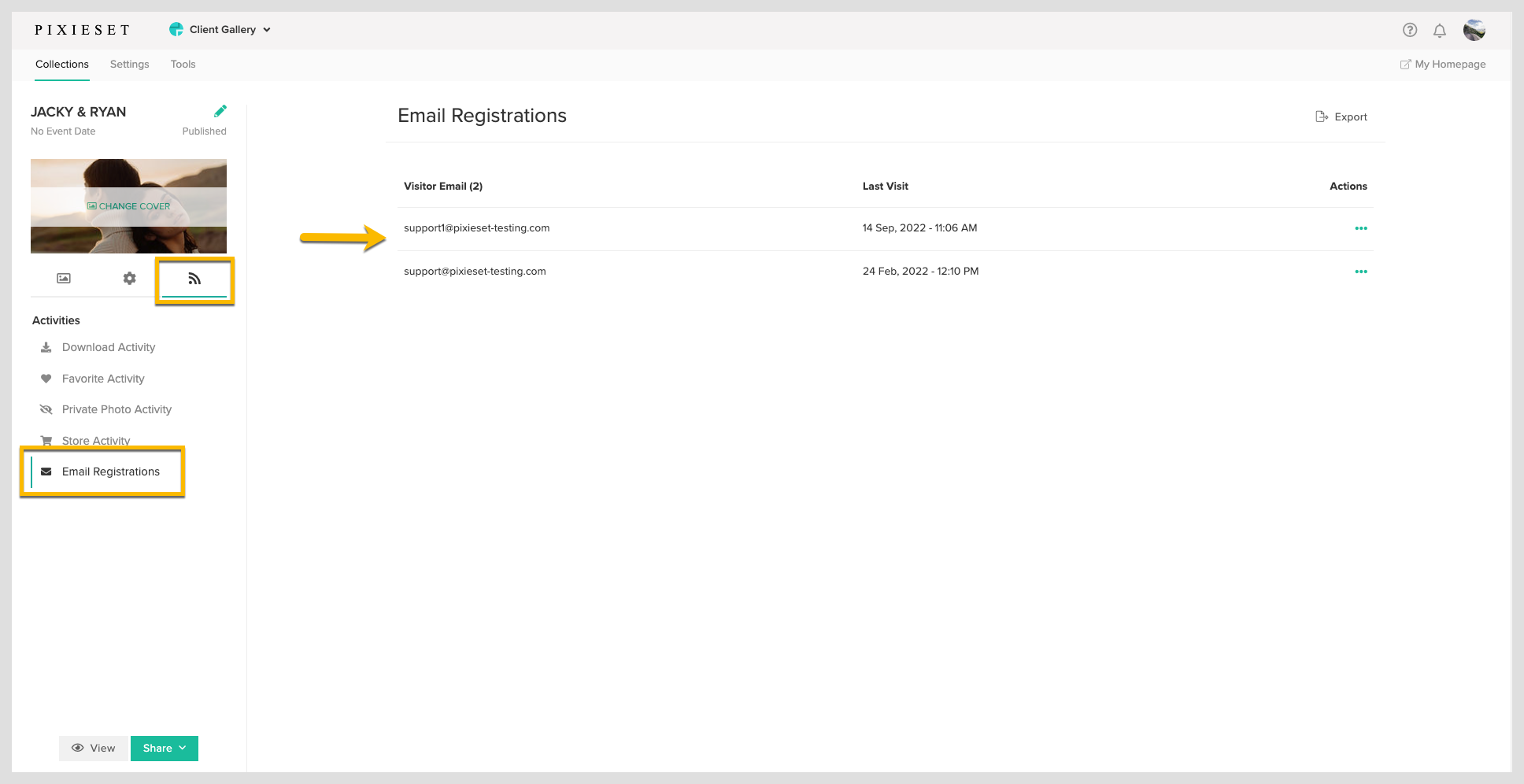Open Download Activity
The height and width of the screenshot is (784, 1524).
point(109,347)
